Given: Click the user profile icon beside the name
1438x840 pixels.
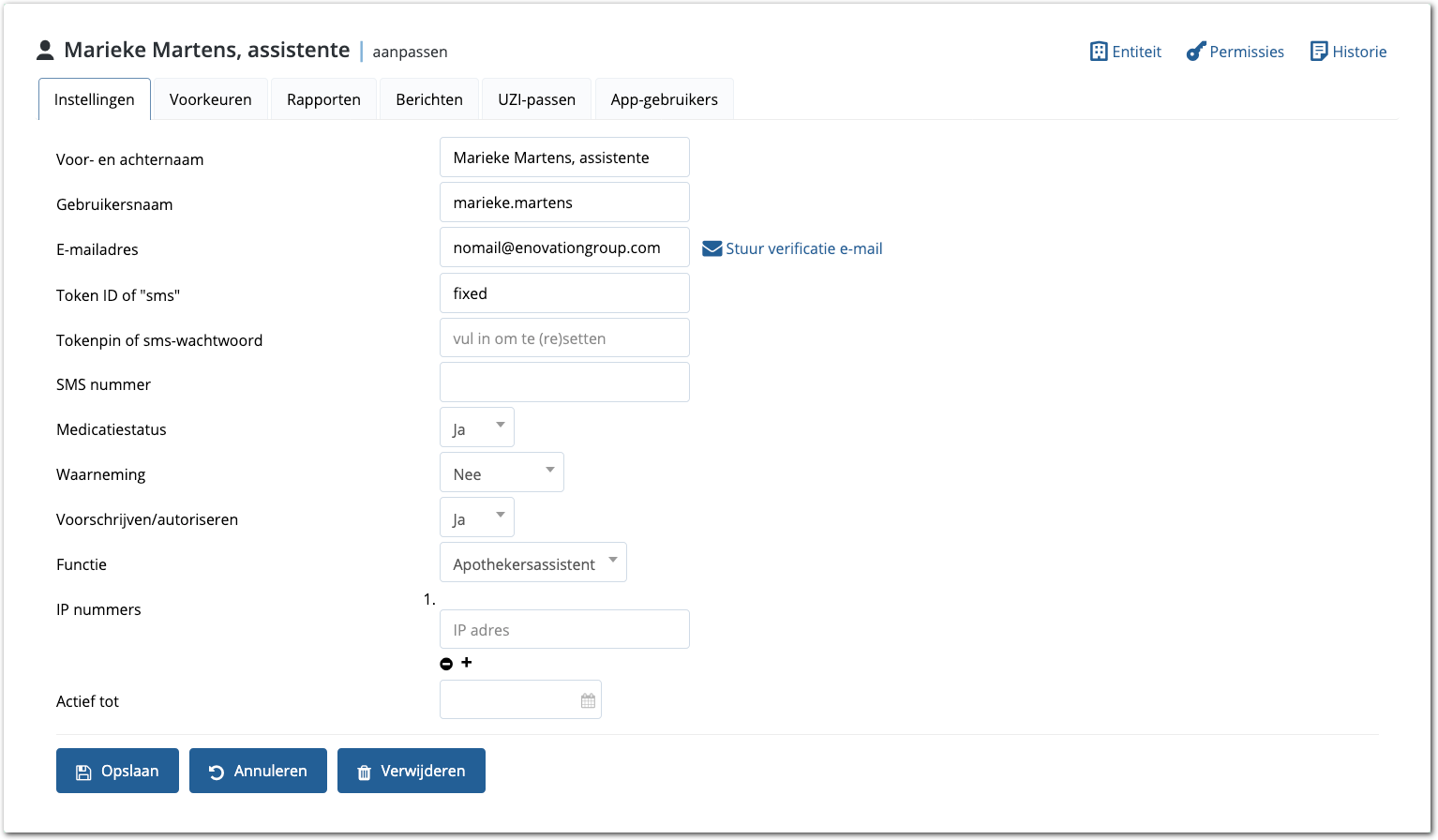Looking at the screenshot, I should 45,51.
